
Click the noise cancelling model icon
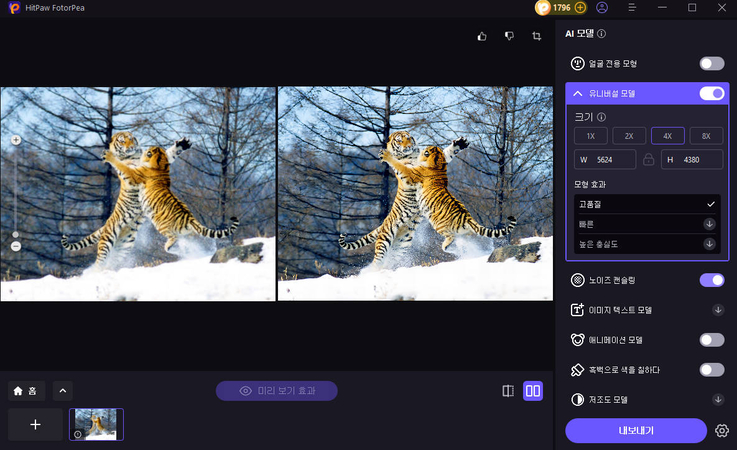click(x=577, y=280)
